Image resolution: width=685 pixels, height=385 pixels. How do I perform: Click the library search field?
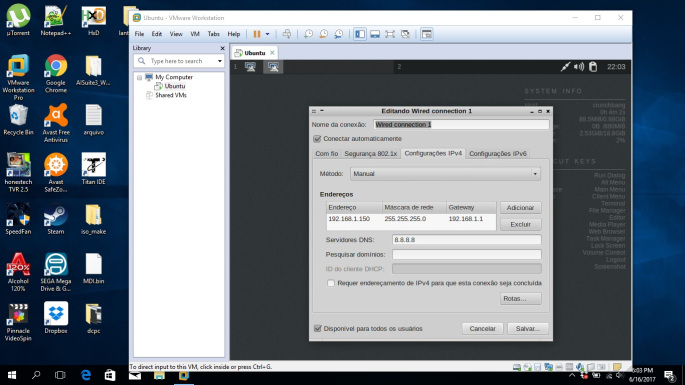pos(179,61)
